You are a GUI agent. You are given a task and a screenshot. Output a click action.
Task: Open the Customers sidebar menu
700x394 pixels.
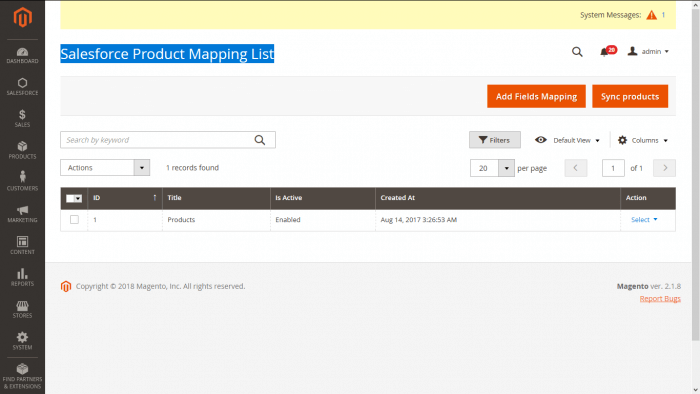[x=22, y=182]
